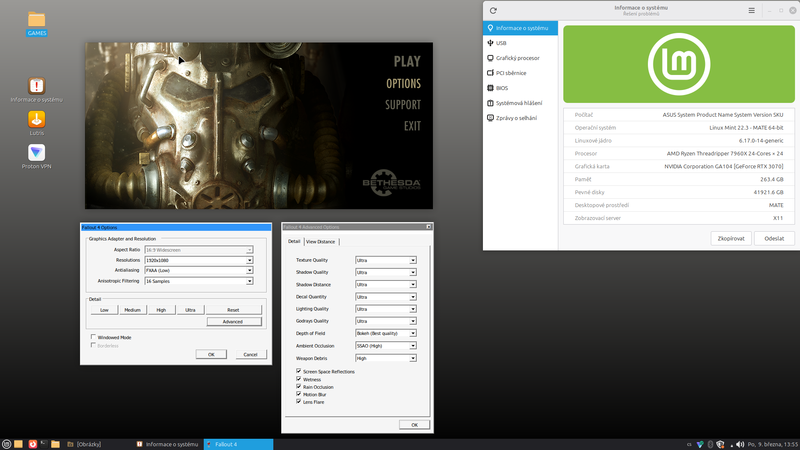Click the Medium detail preset button
The image size is (800, 450).
pyautogui.click(x=132, y=310)
